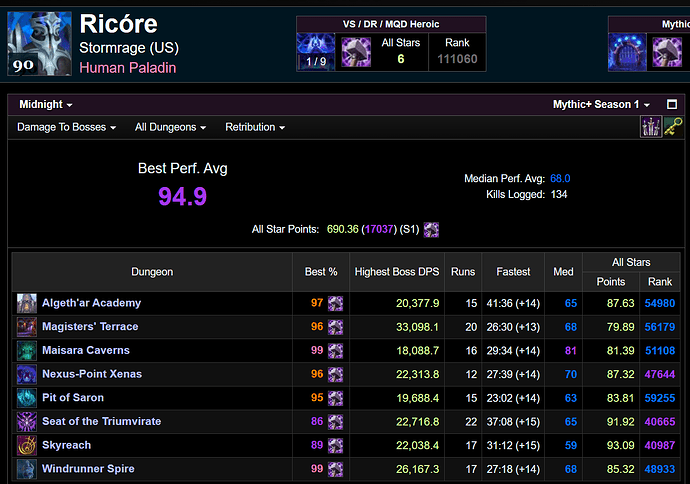The height and width of the screenshot is (484, 690).
Task: Open the Midnight expansion dropdown
Action: [46, 104]
